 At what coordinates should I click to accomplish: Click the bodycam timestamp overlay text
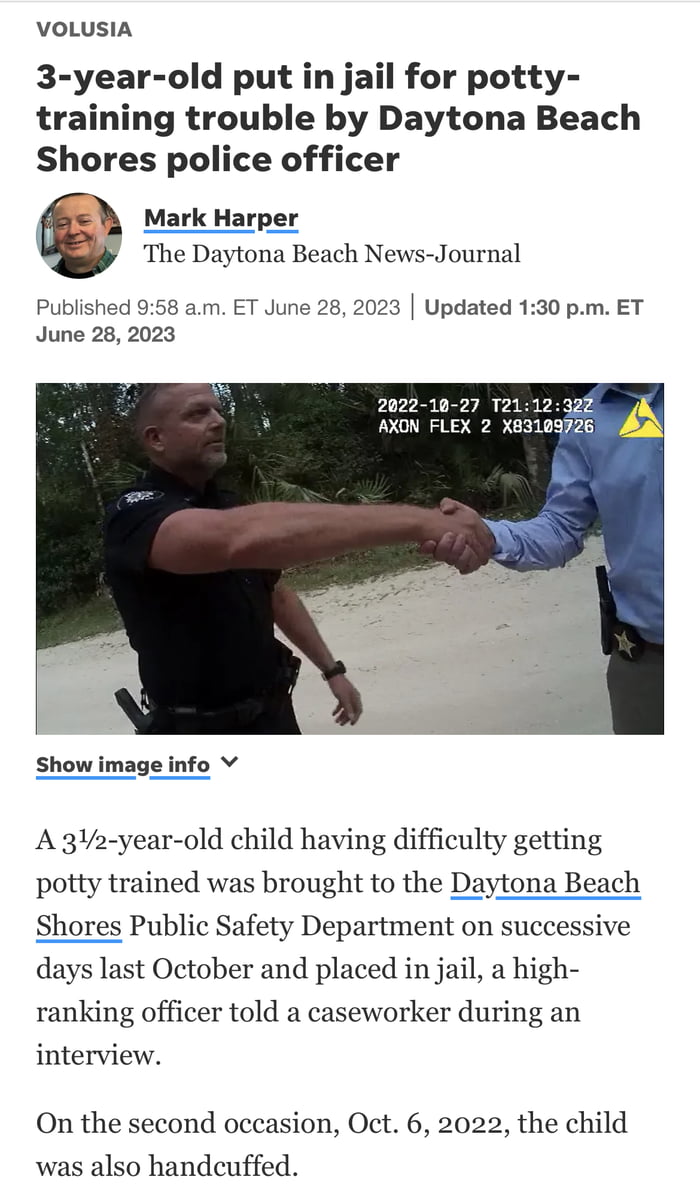click(x=485, y=406)
